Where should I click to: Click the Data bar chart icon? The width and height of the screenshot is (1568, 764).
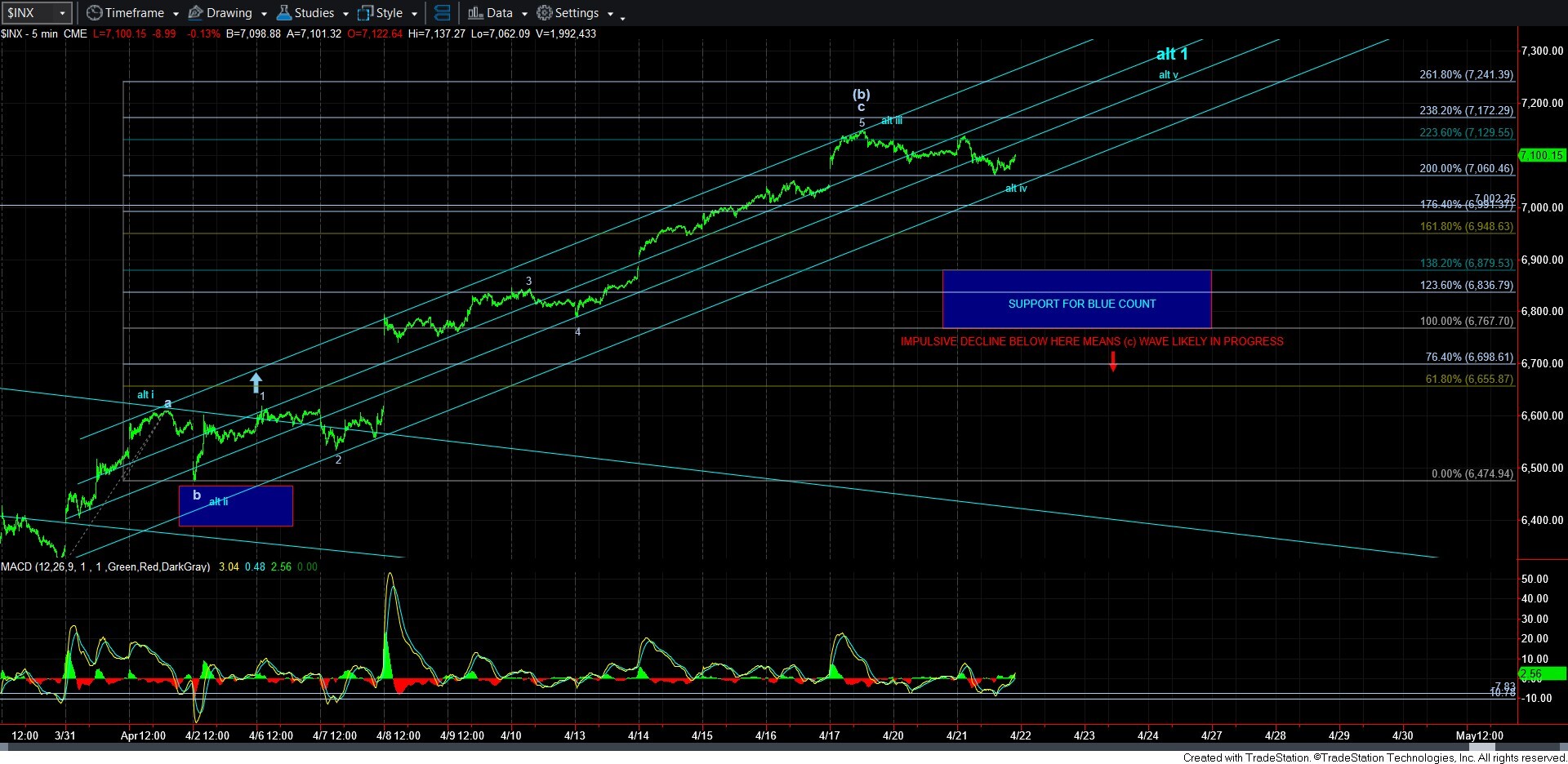[475, 13]
